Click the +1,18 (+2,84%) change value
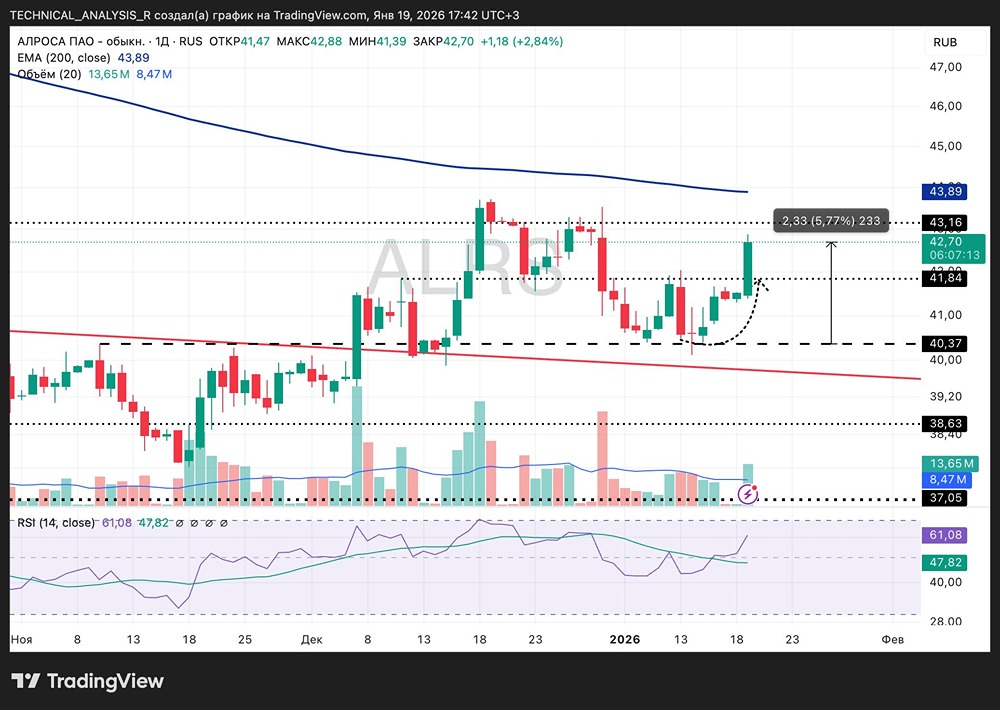Viewport: 1000px width, 710px height. pos(522,41)
